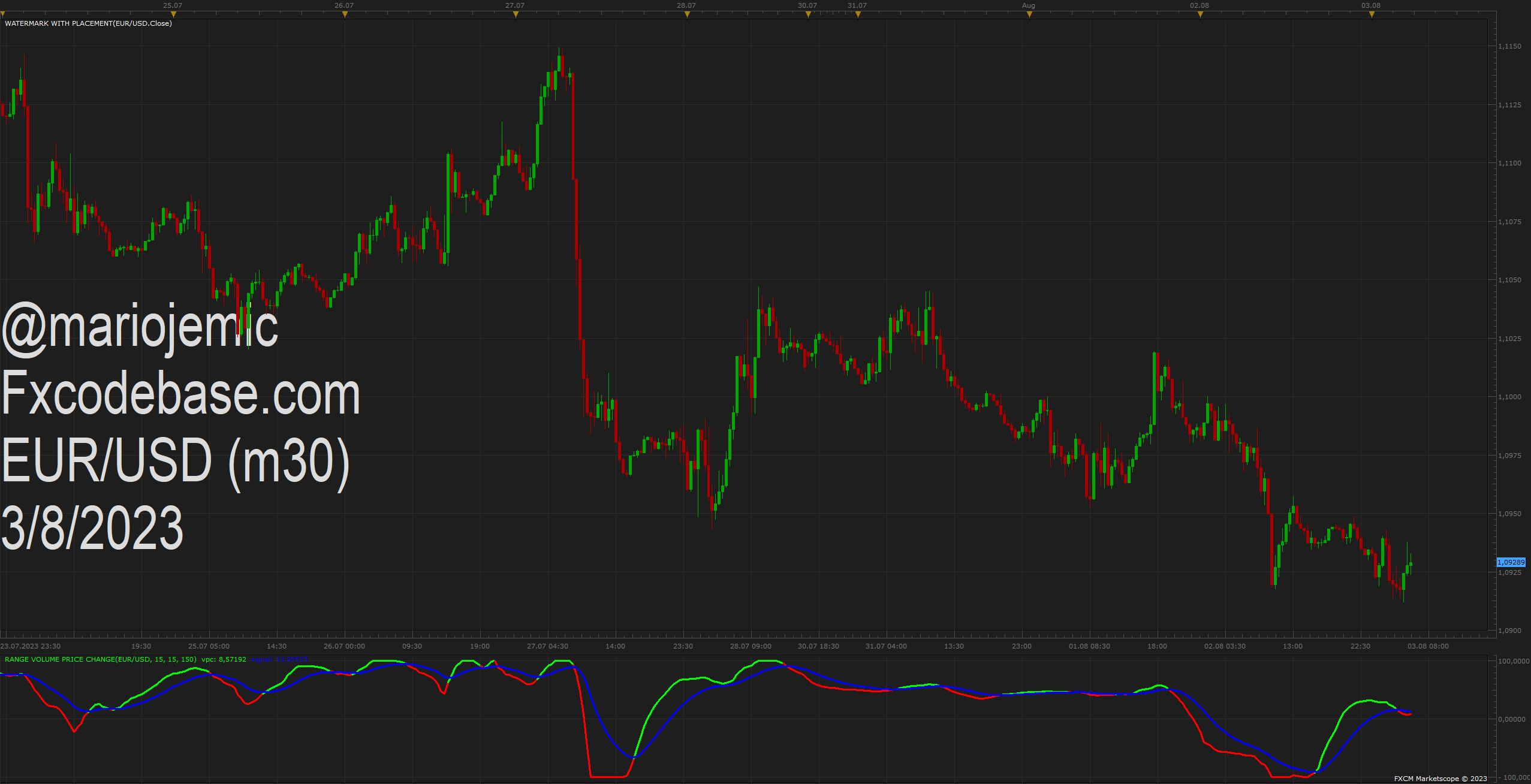The width and height of the screenshot is (1531, 784).
Task: Click the 31.07 04:00 time label
Action: (x=886, y=646)
